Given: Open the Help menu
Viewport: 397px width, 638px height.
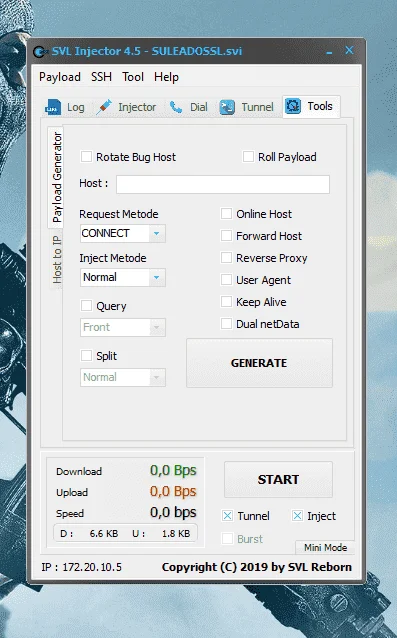Looking at the screenshot, I should pyautogui.click(x=166, y=77).
